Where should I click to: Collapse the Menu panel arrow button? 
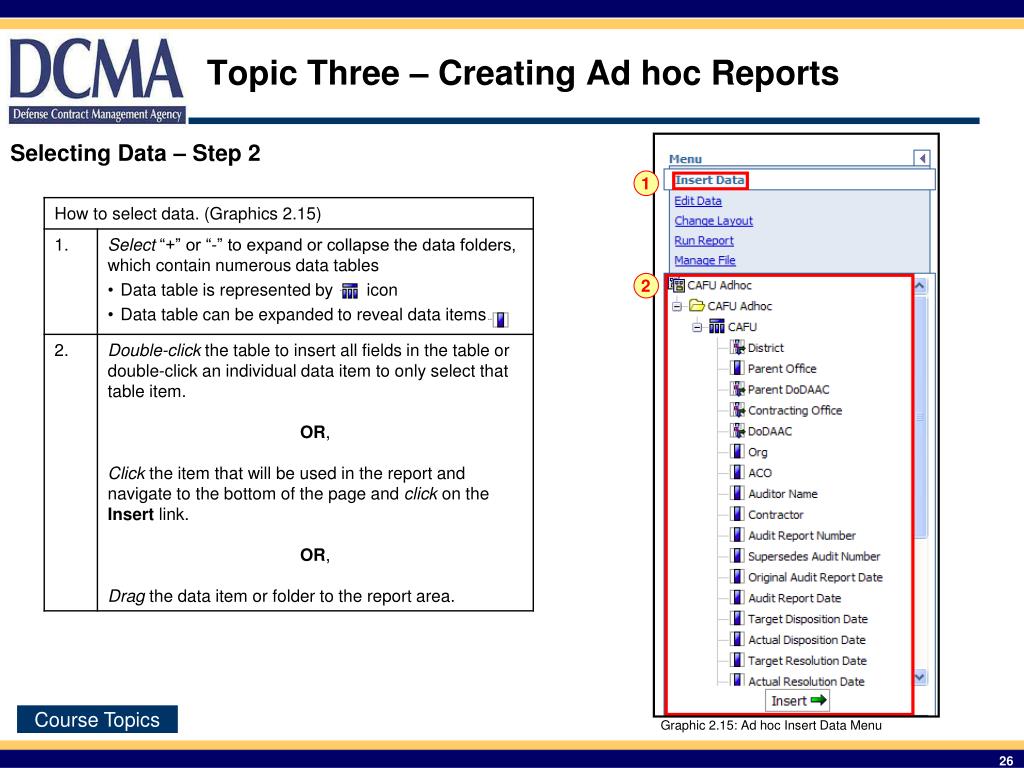(921, 158)
